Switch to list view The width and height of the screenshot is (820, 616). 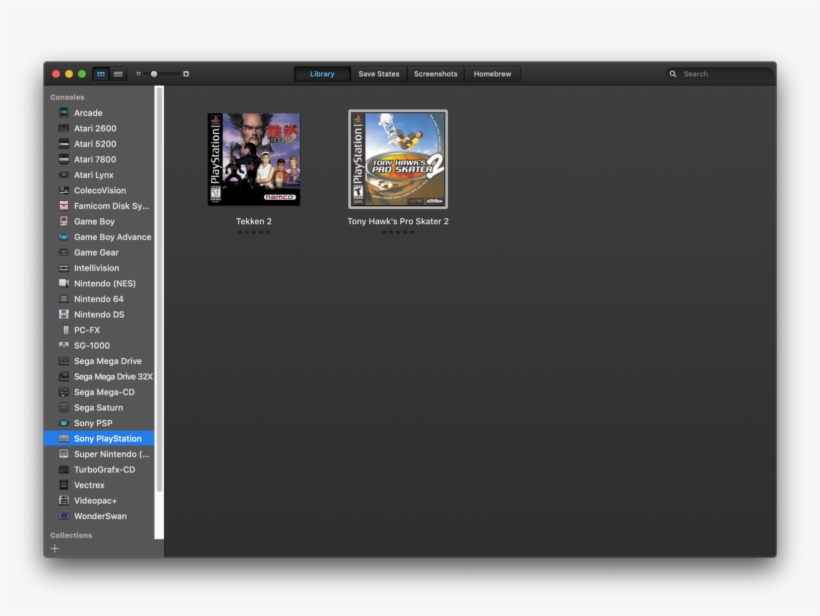(118, 74)
